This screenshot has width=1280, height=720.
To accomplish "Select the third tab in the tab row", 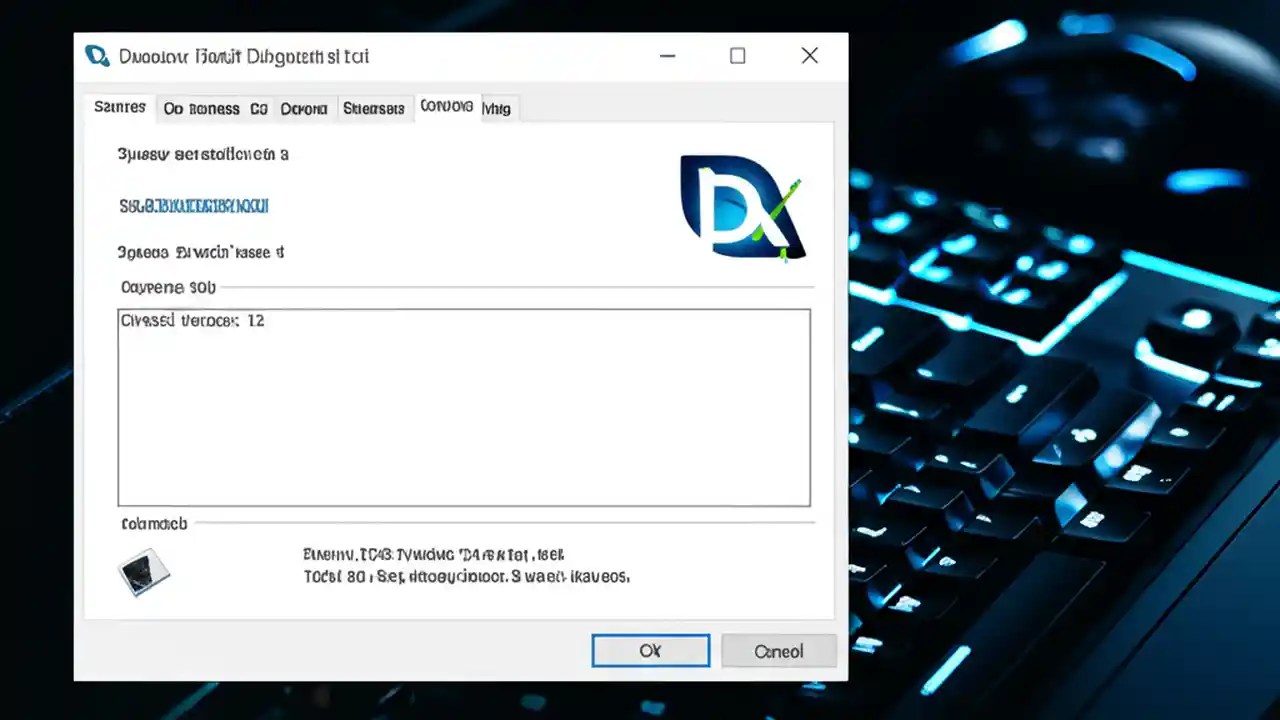I will click(304, 108).
